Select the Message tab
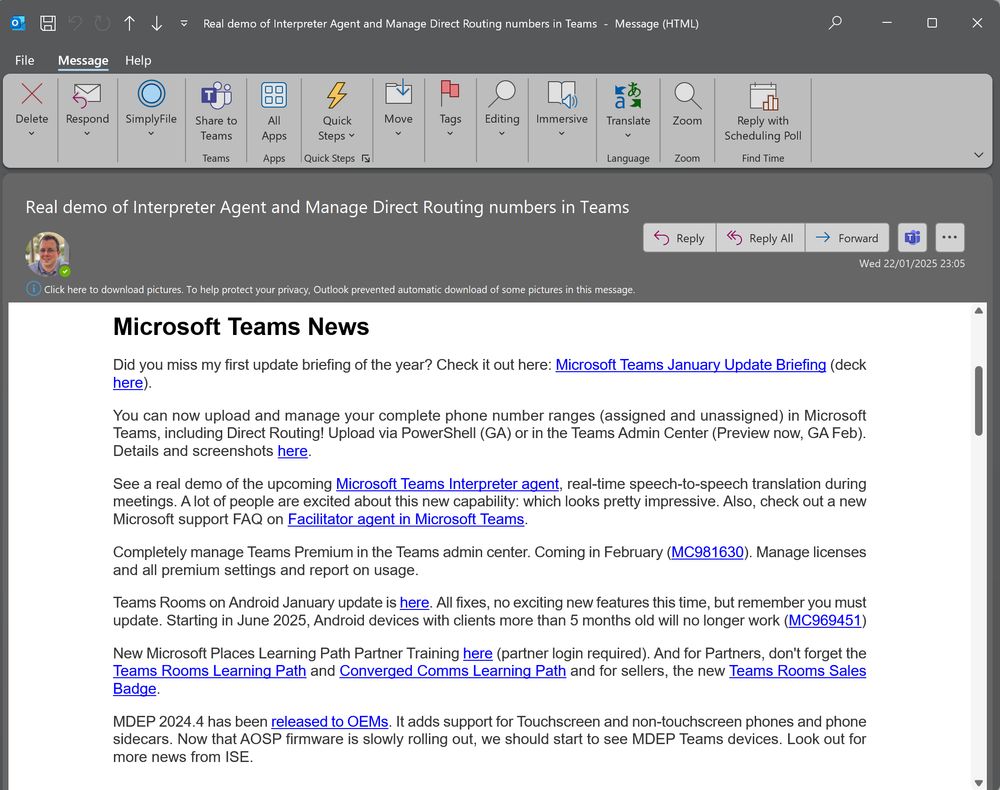 (x=83, y=61)
